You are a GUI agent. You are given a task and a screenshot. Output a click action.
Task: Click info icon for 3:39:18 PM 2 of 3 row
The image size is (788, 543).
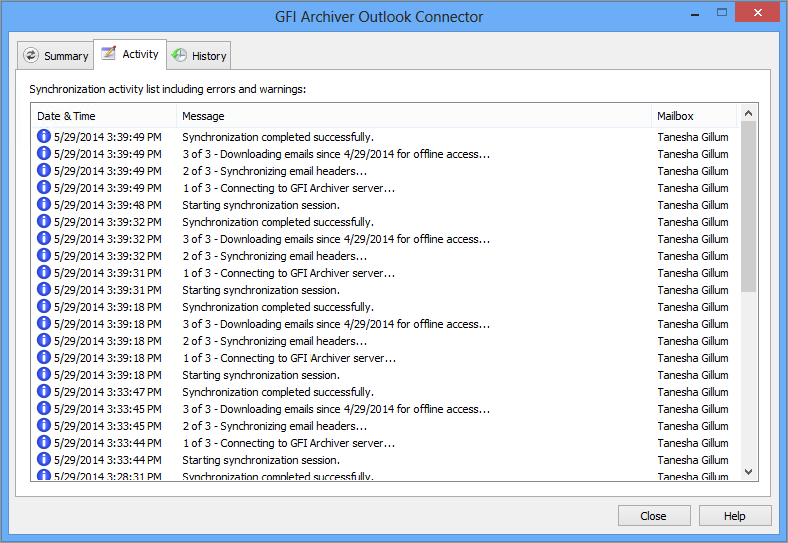[44, 340]
